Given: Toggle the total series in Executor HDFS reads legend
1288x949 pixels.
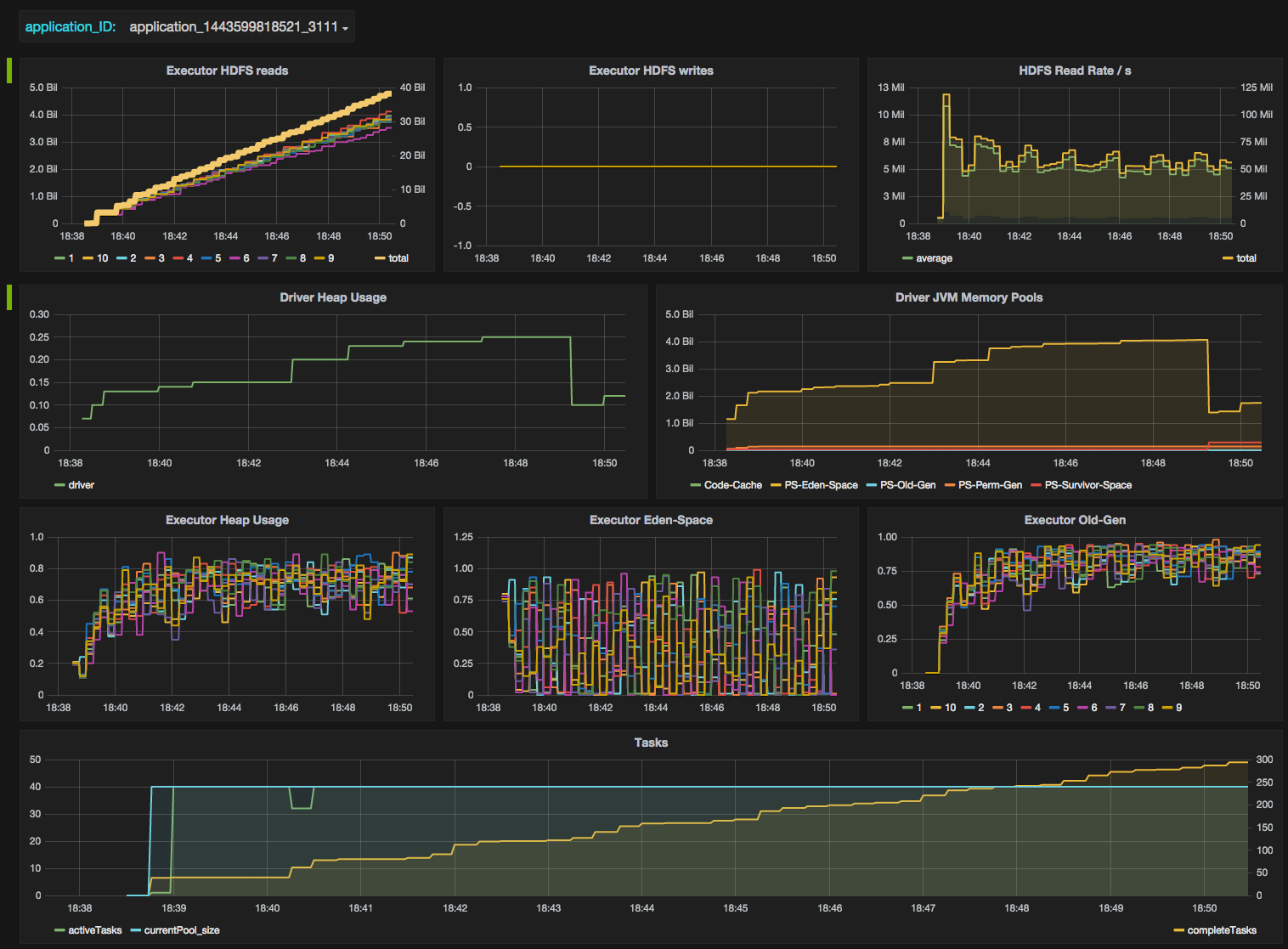Looking at the screenshot, I should (x=398, y=258).
